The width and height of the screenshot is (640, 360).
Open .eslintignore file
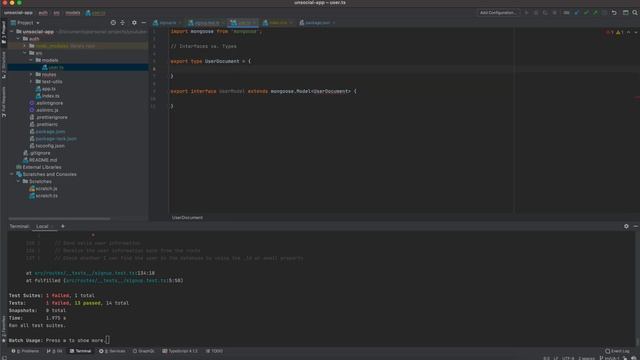pyautogui.click(x=46, y=103)
